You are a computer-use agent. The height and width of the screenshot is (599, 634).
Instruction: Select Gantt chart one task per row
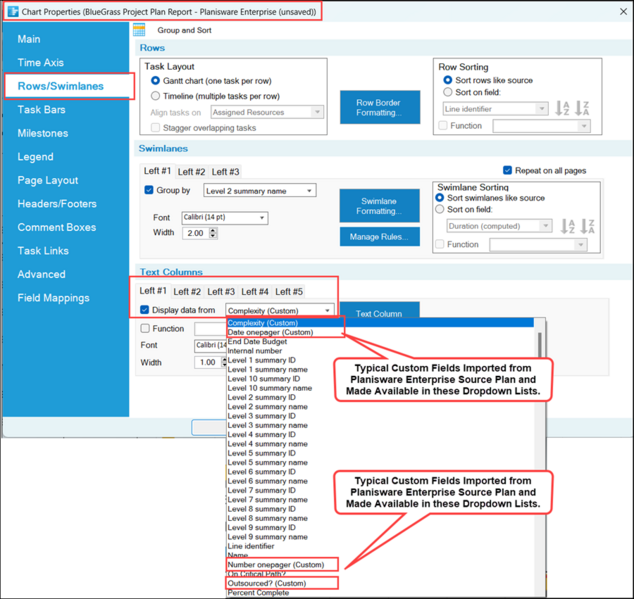(x=155, y=80)
